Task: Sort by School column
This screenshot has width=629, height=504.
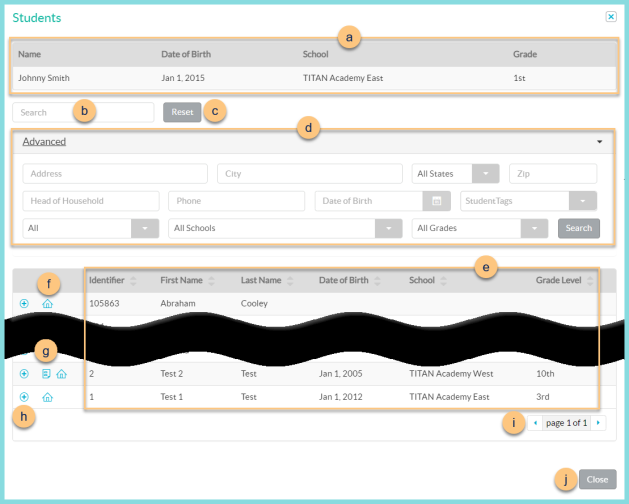Action: [x=443, y=280]
